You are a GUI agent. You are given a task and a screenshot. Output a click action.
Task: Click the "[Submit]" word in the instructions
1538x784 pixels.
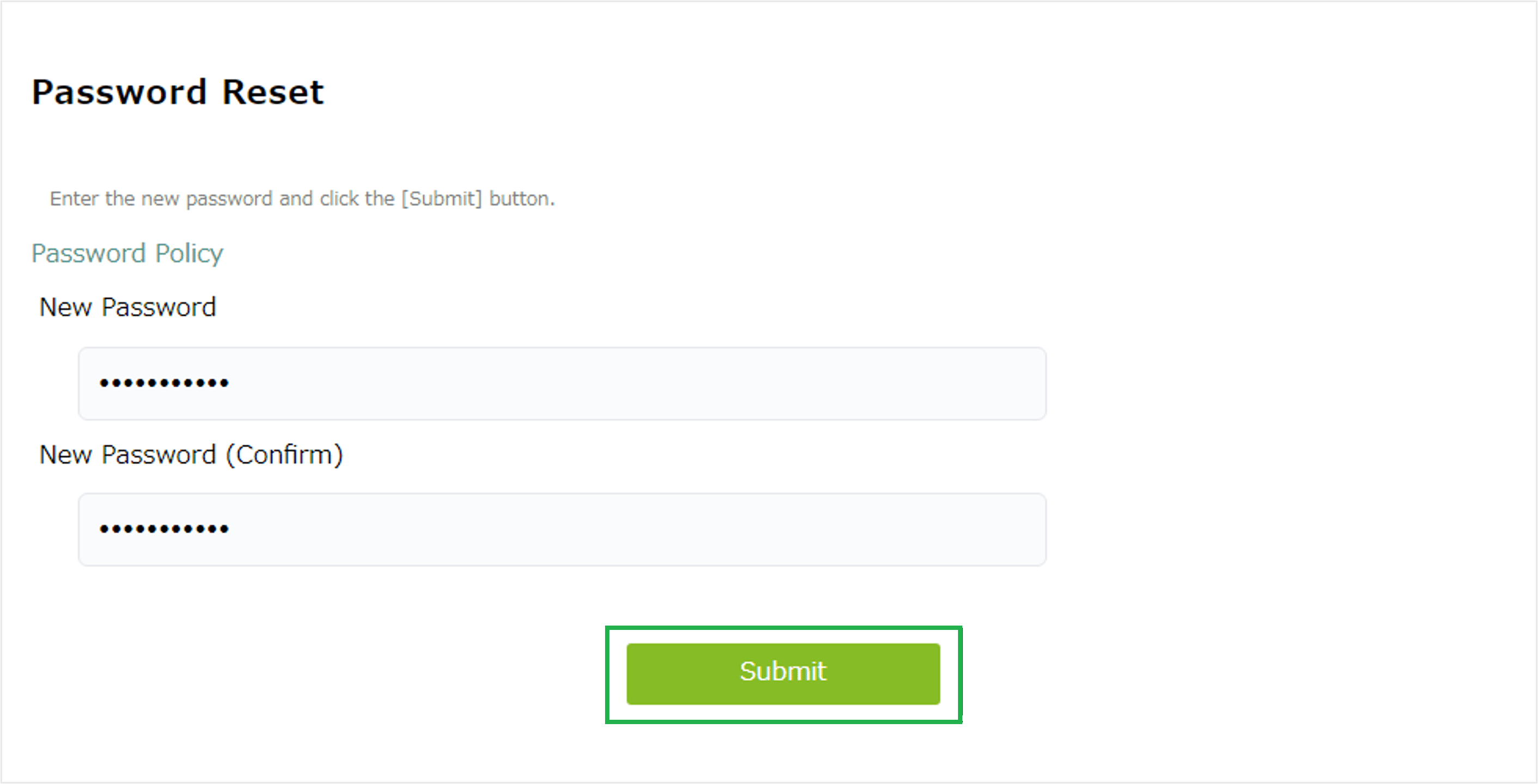tap(441, 199)
